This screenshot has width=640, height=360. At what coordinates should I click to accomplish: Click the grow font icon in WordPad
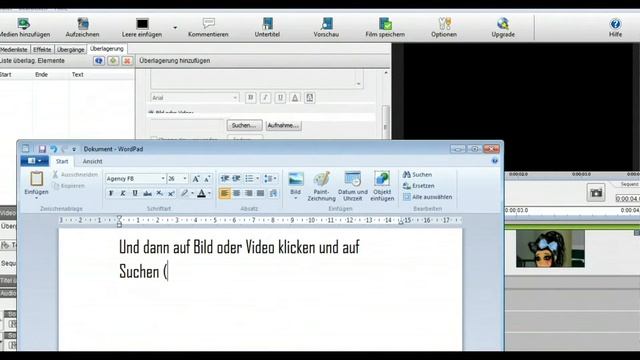(196, 178)
